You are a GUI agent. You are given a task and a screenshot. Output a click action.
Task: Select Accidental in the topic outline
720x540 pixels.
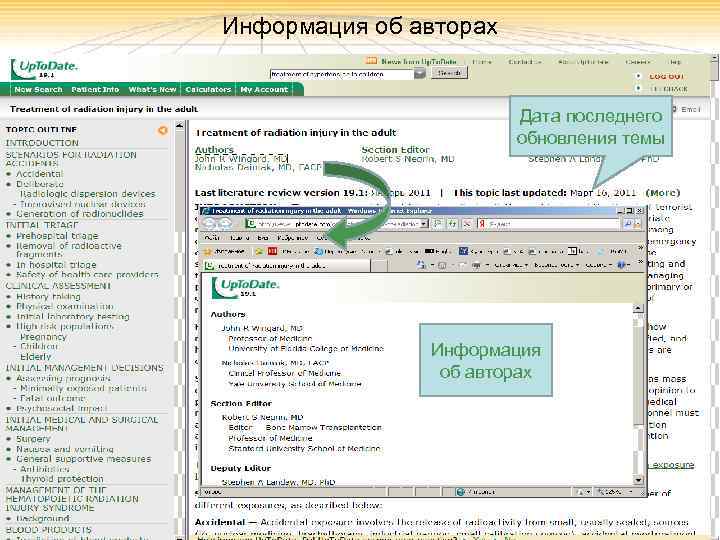pyautogui.click(x=39, y=174)
